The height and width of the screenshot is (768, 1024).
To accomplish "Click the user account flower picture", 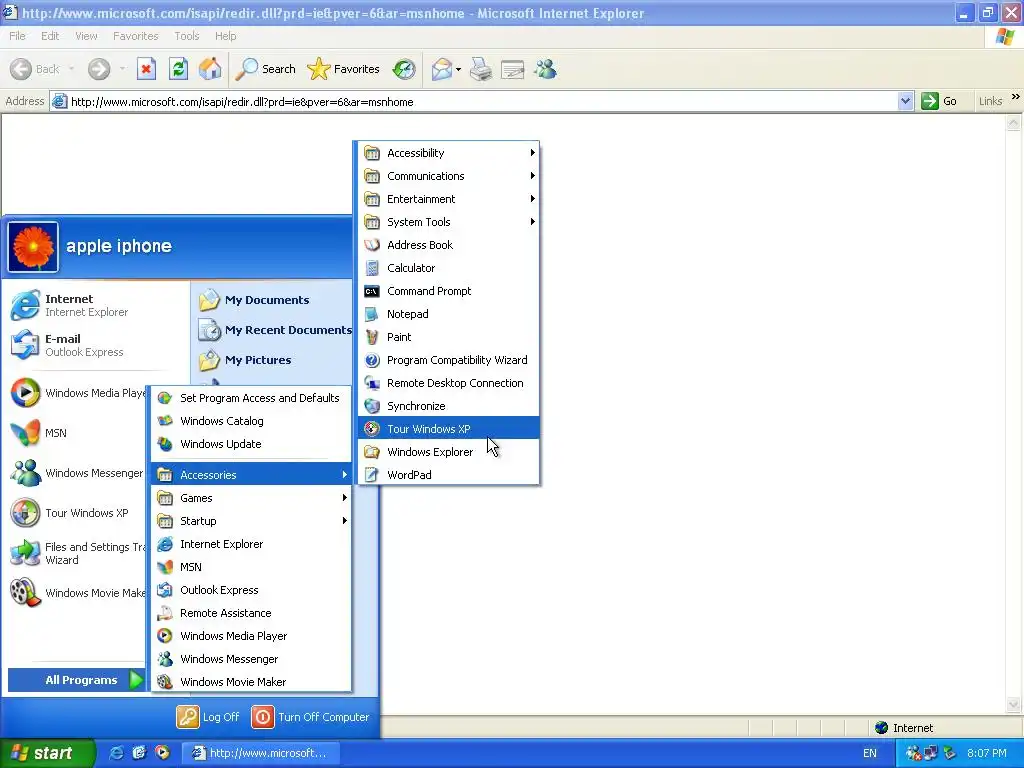I will (33, 247).
